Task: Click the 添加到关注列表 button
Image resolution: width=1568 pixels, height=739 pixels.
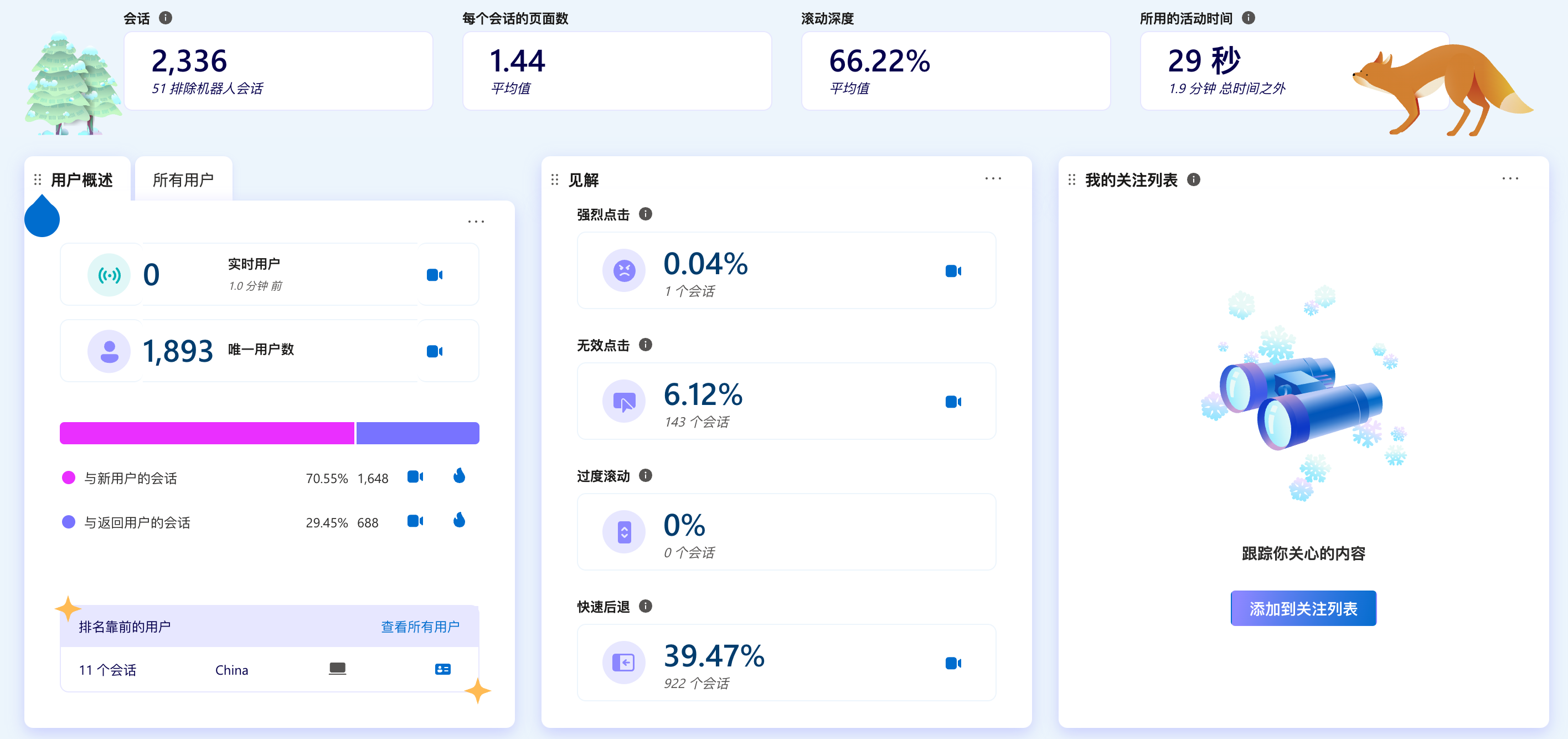Action: pyautogui.click(x=1303, y=608)
